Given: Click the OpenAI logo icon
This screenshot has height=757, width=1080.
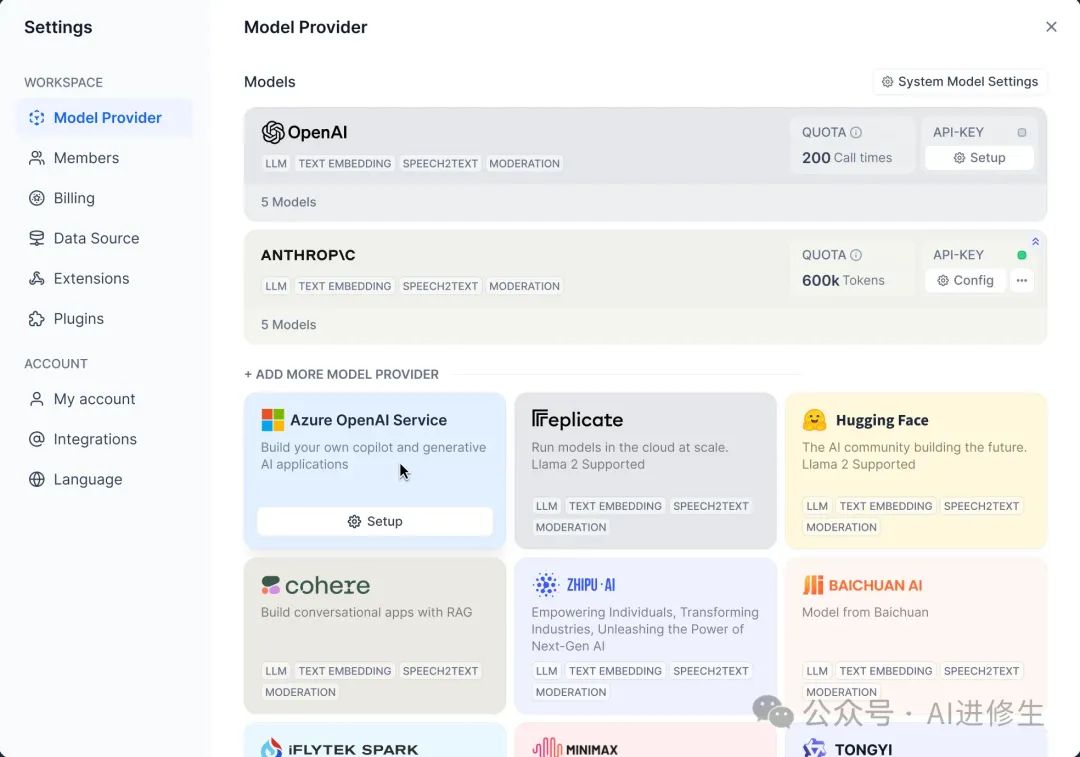Looking at the screenshot, I should [x=273, y=132].
